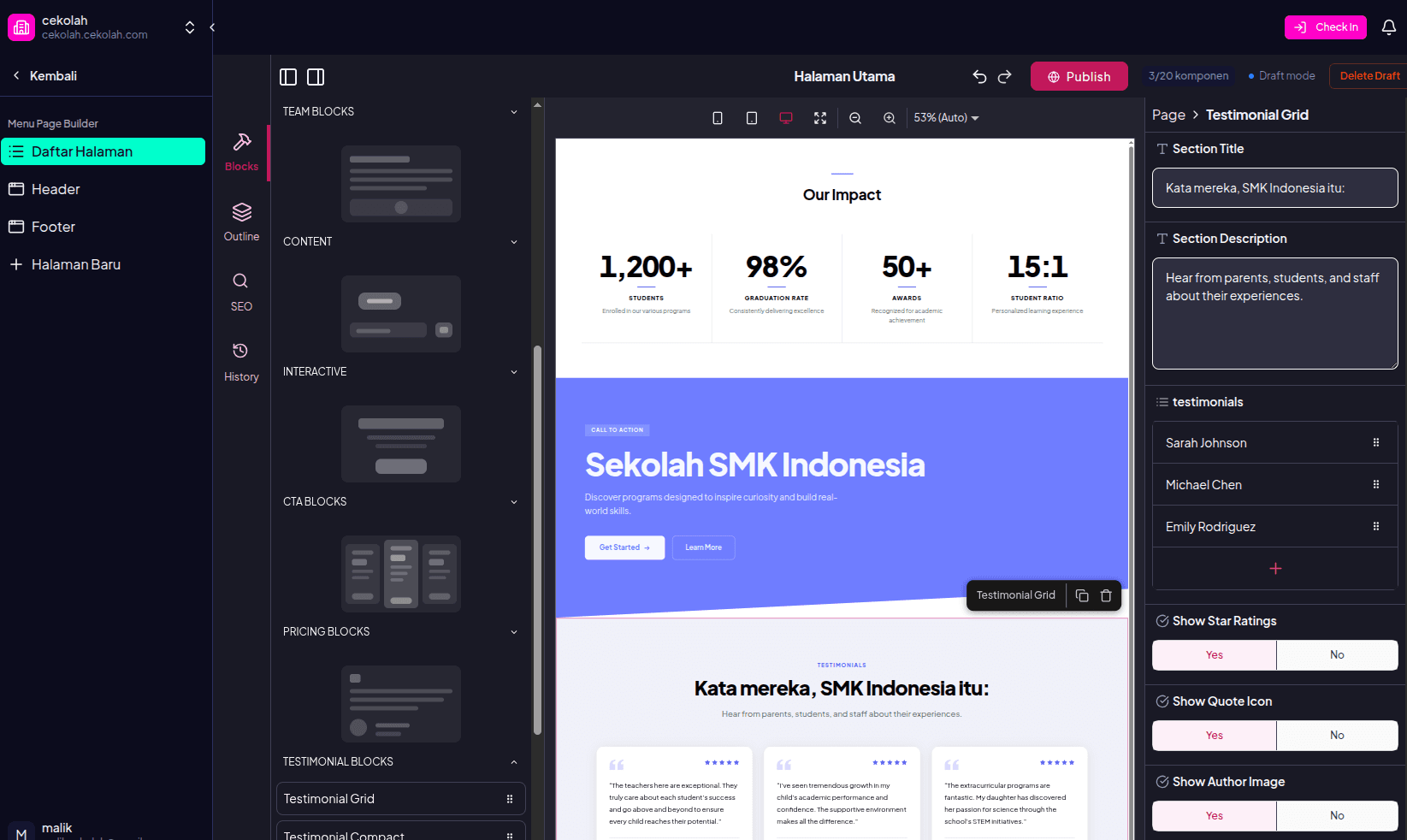Enter fullscreen preview mode
Image resolution: width=1407 pixels, height=840 pixels.
(x=819, y=117)
